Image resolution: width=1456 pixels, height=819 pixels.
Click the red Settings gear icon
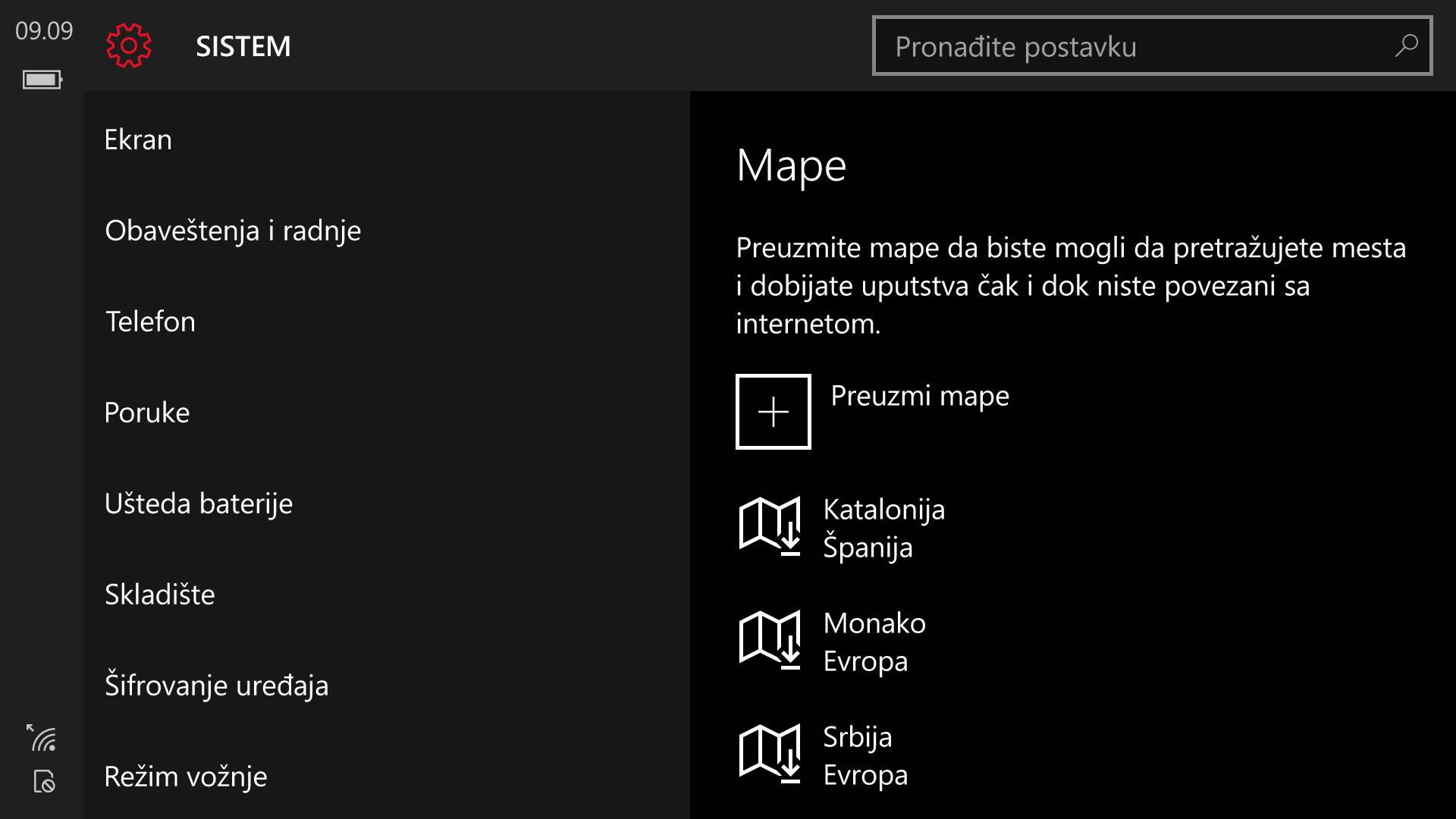click(x=127, y=46)
